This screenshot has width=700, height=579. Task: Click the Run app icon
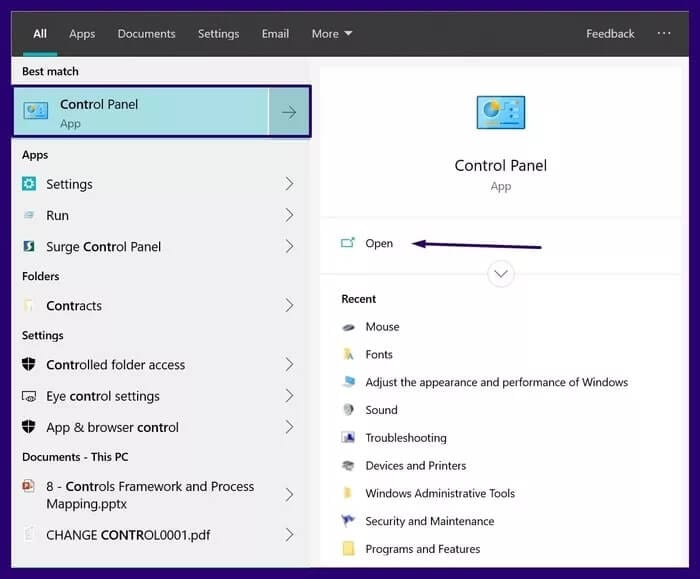click(x=29, y=215)
